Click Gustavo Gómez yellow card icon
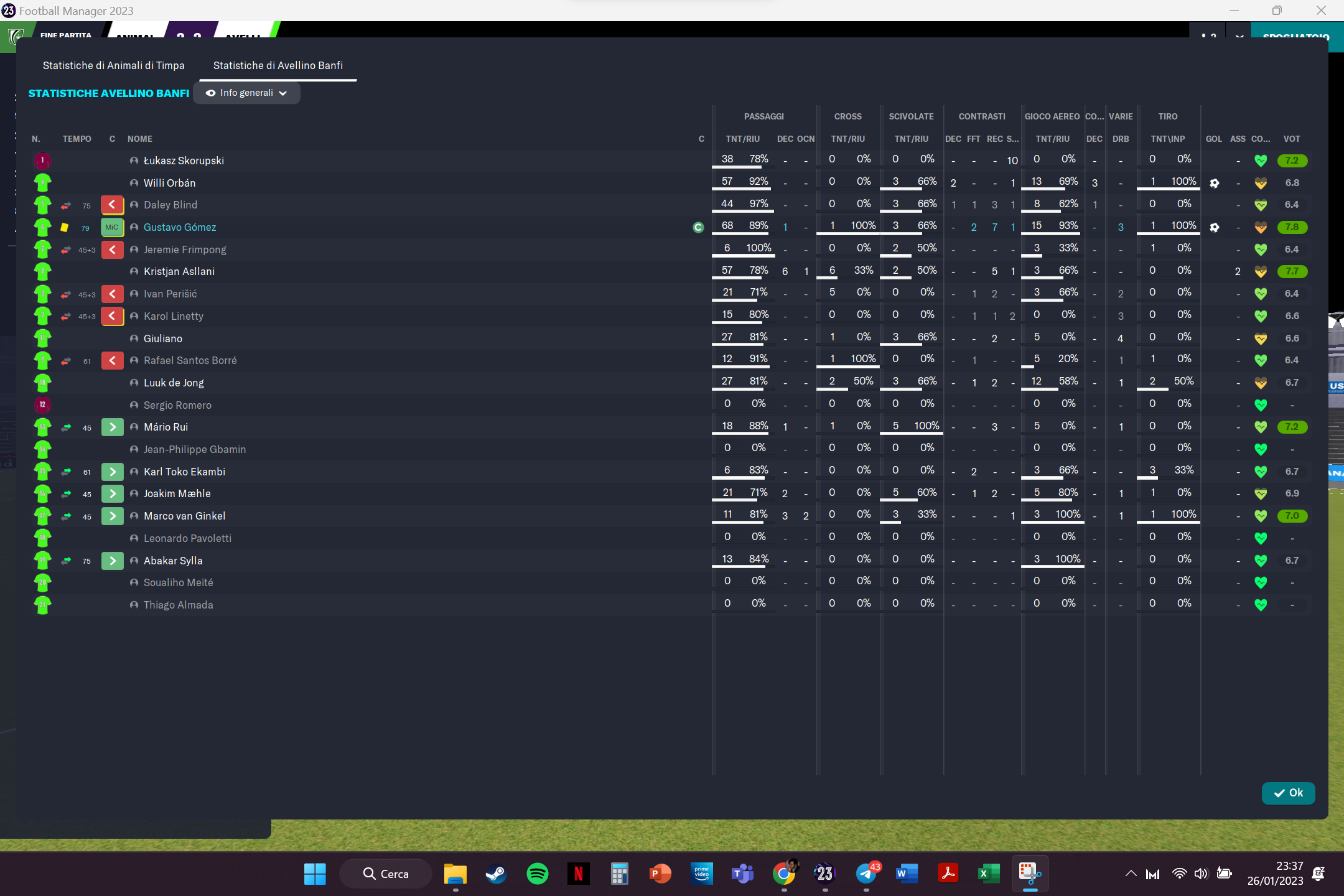The width and height of the screenshot is (1344, 896). pyautogui.click(x=64, y=228)
